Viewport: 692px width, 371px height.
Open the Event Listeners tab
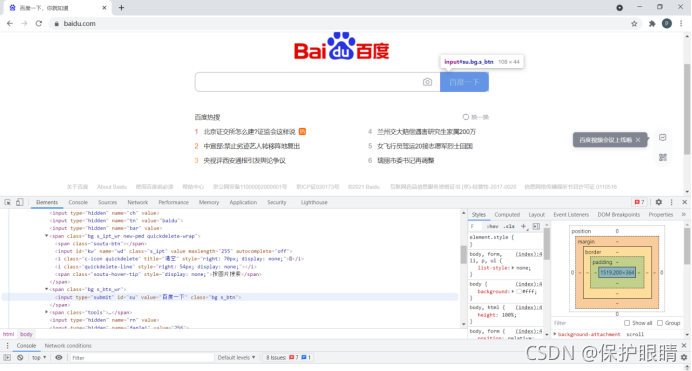[571, 214]
